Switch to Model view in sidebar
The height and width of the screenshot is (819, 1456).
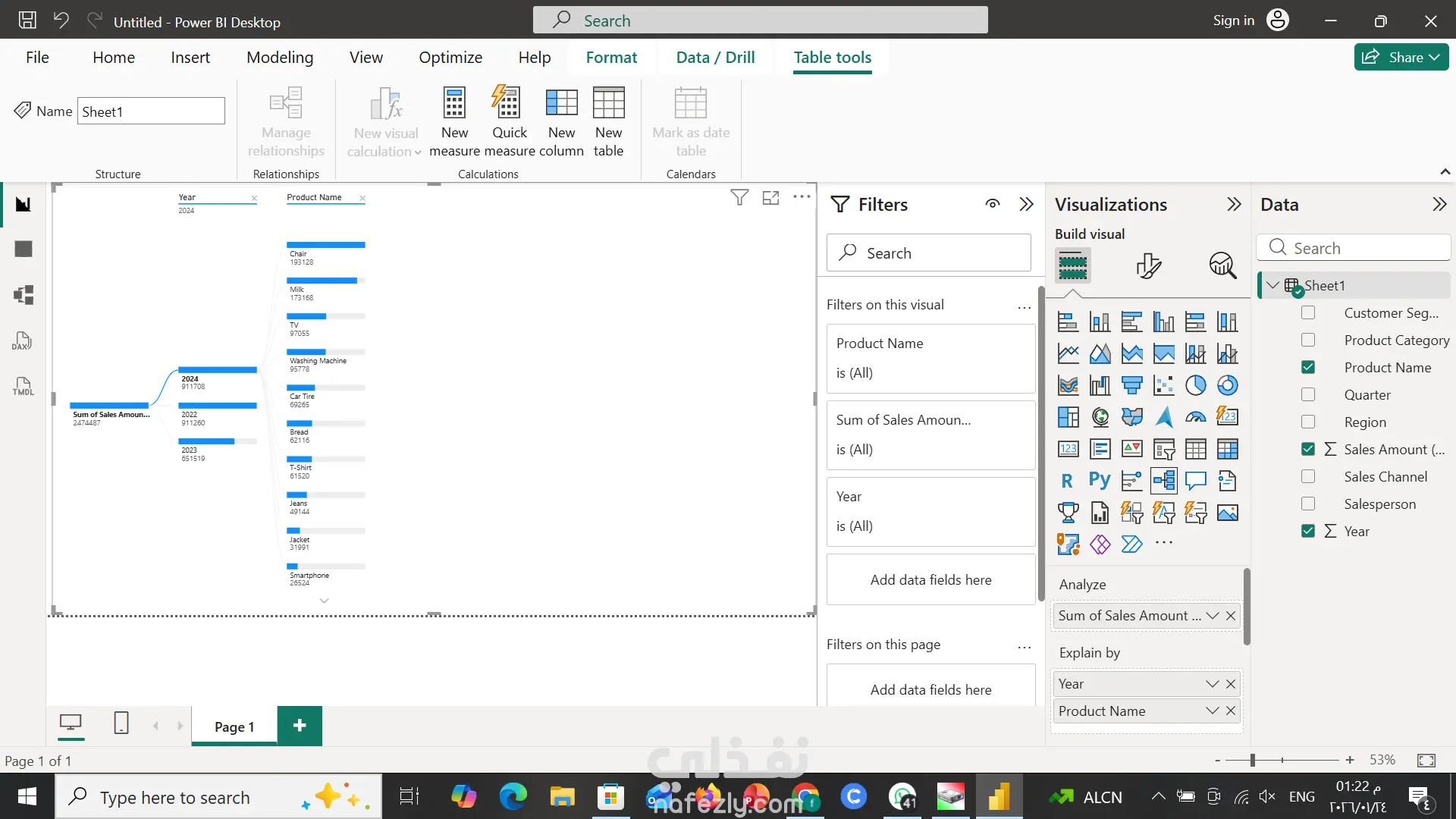pyautogui.click(x=23, y=295)
